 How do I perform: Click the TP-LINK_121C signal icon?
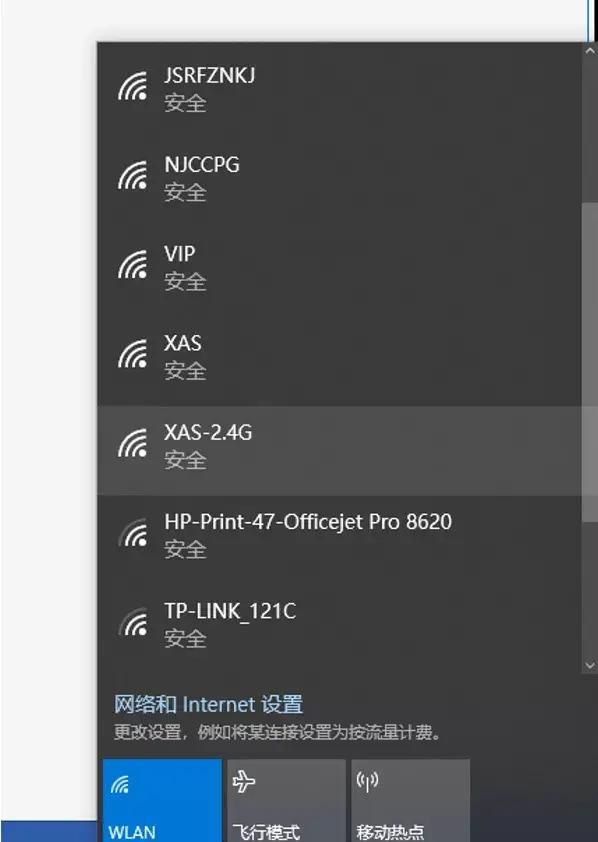pyautogui.click(x=133, y=621)
